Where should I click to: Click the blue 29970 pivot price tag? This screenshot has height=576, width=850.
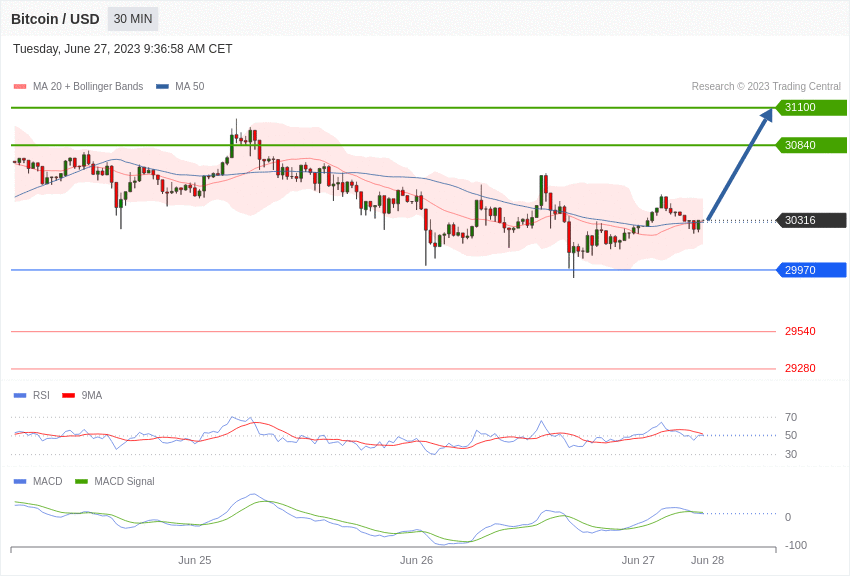810,270
